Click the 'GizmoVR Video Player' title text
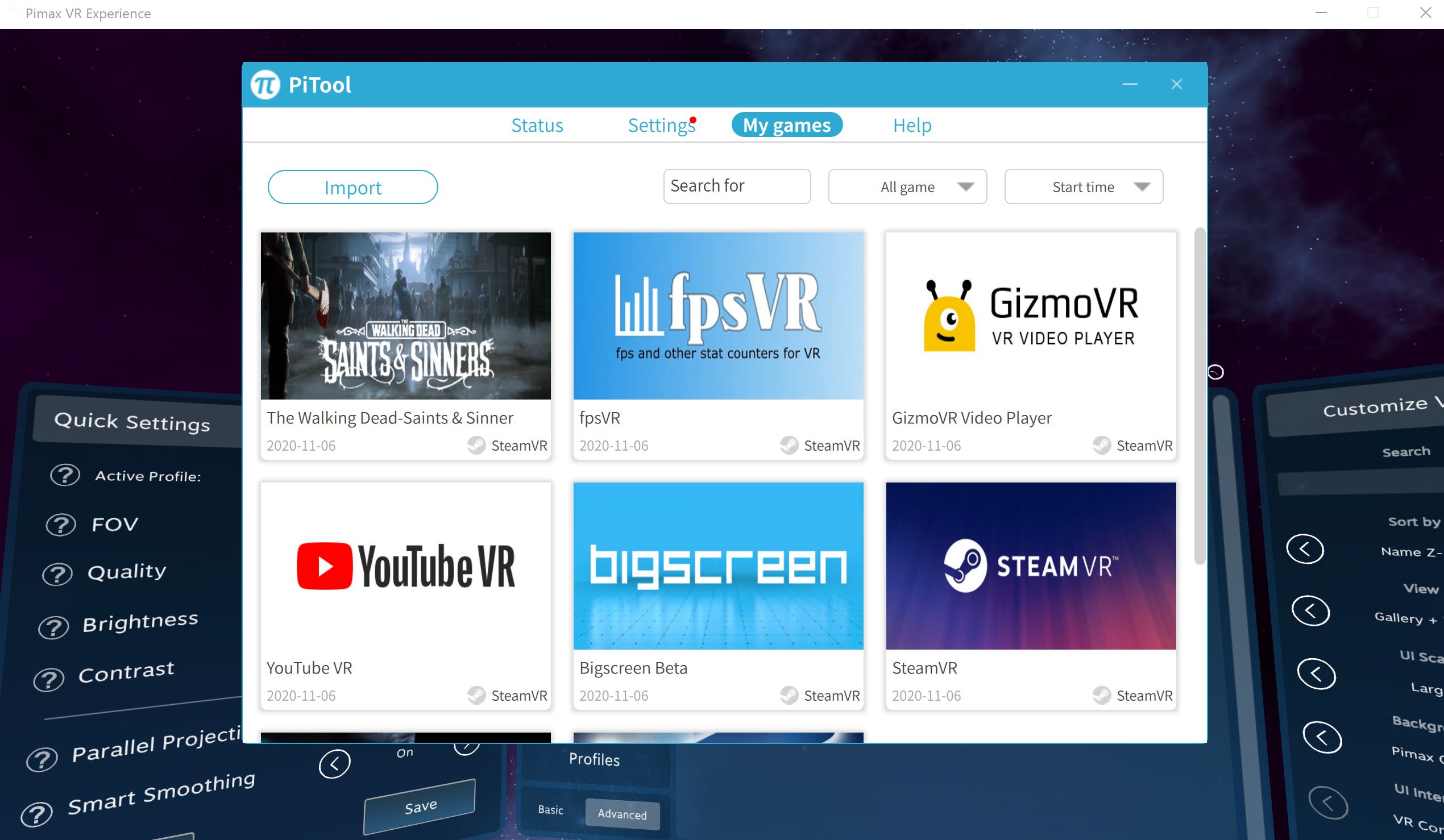Viewport: 1444px width, 840px height. [971, 418]
